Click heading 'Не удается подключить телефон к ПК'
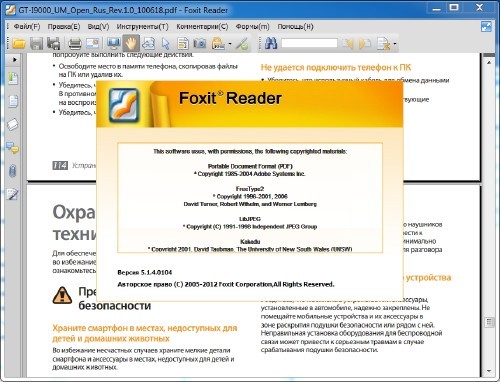This screenshot has width=500, height=382. pyautogui.click(x=336, y=67)
